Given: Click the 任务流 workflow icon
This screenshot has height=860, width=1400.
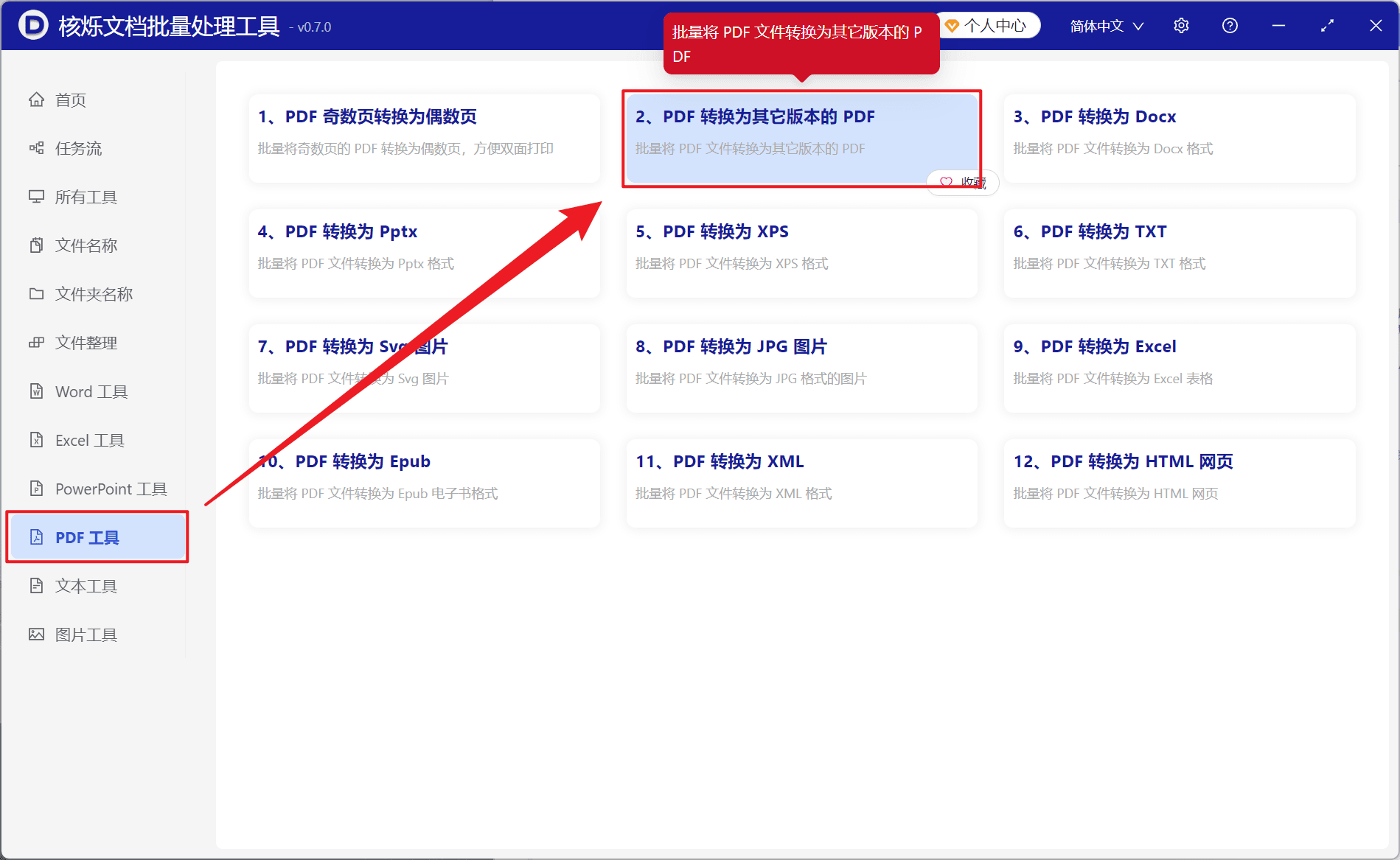Looking at the screenshot, I should click(36, 148).
